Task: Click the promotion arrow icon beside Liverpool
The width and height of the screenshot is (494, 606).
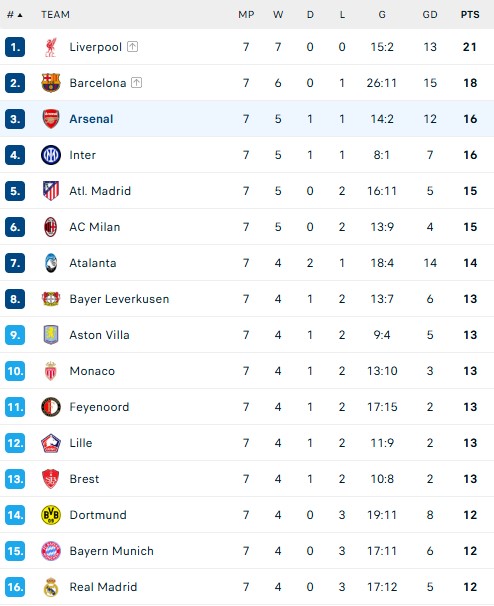Action: pos(133,47)
